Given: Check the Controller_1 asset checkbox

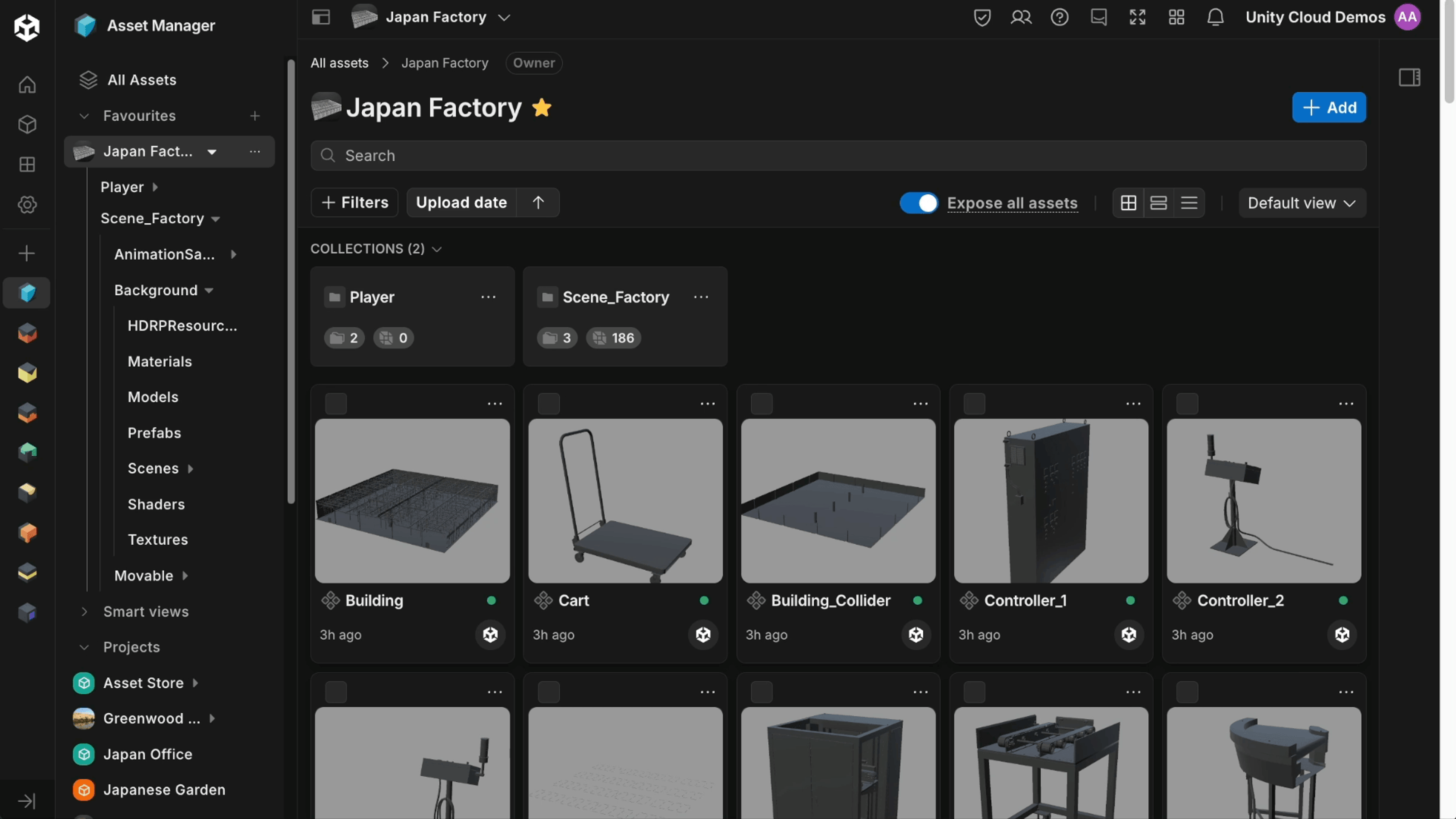Looking at the screenshot, I should (x=974, y=404).
